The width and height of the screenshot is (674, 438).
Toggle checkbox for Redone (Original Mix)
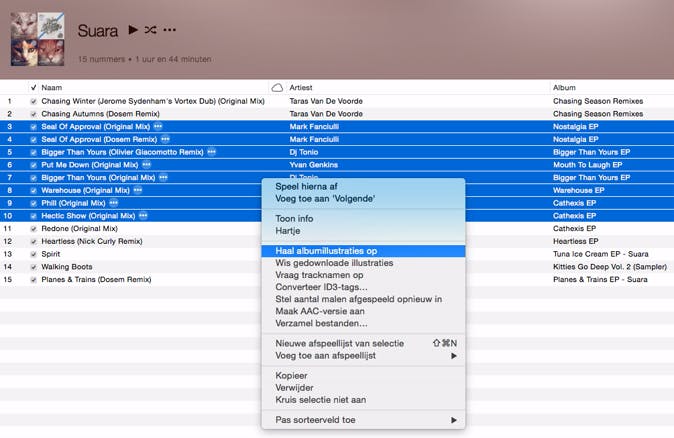coord(34,228)
